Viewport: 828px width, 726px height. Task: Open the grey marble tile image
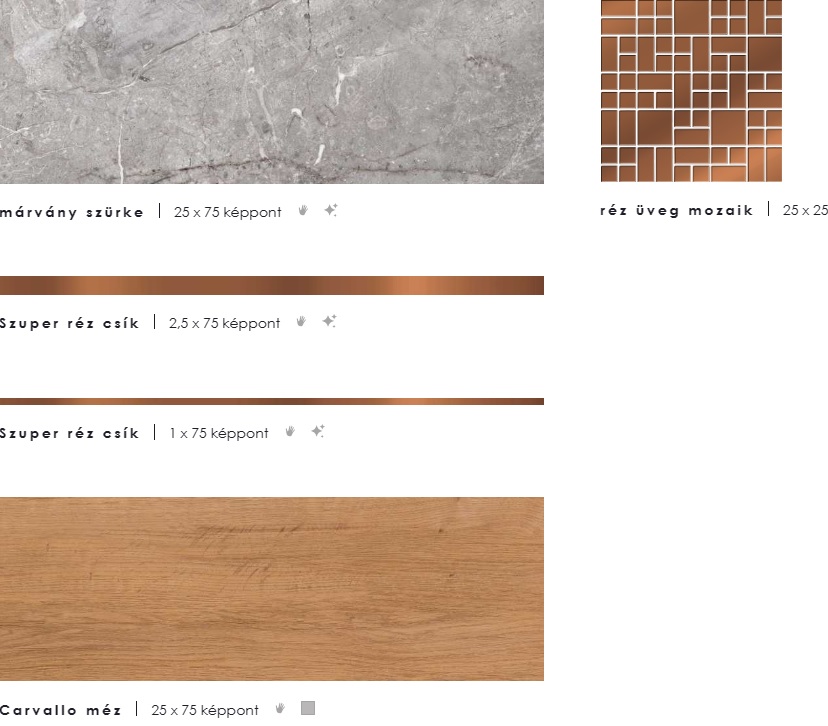coord(272,92)
